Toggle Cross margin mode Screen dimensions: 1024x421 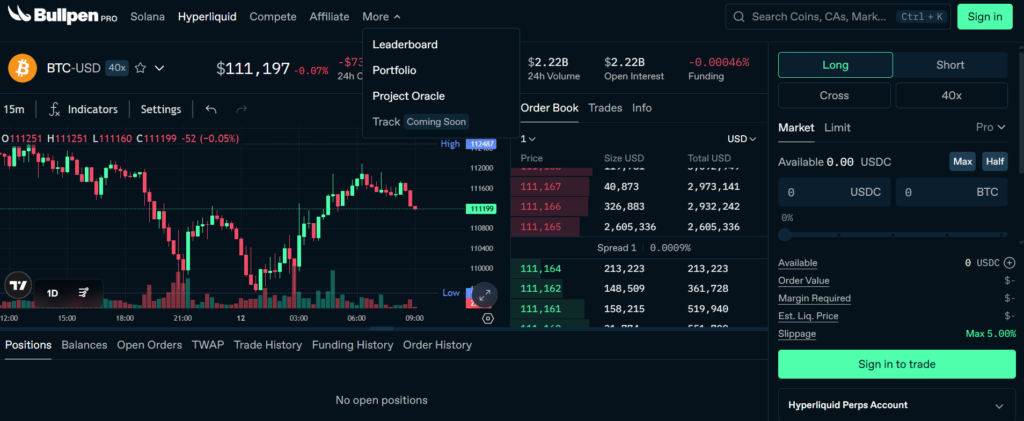click(x=835, y=96)
